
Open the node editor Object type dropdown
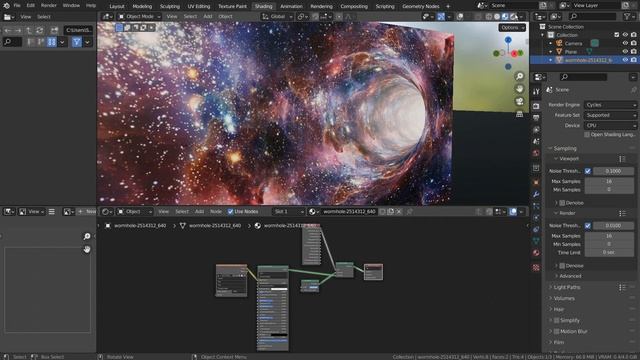coord(134,211)
